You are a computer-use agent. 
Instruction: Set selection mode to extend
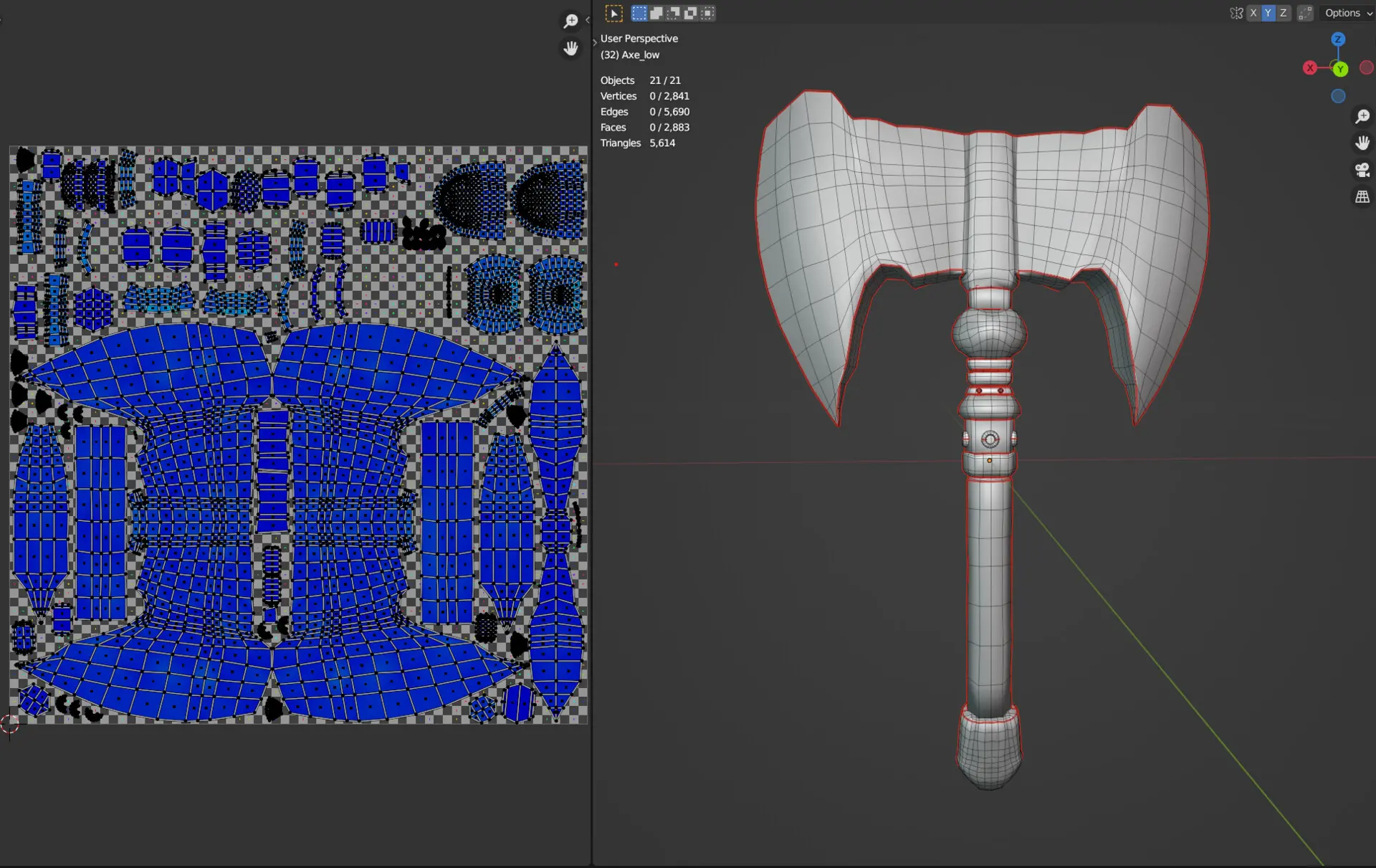point(656,13)
